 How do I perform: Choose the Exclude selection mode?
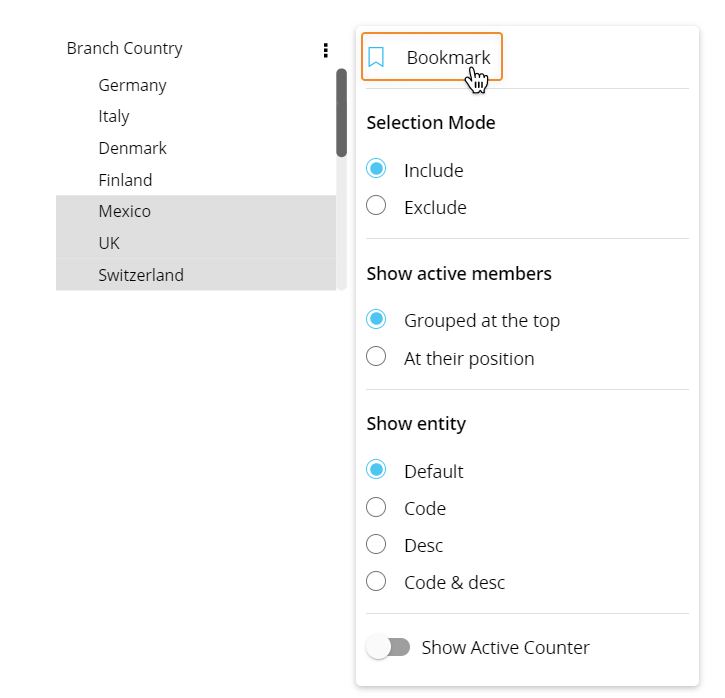pyautogui.click(x=377, y=206)
